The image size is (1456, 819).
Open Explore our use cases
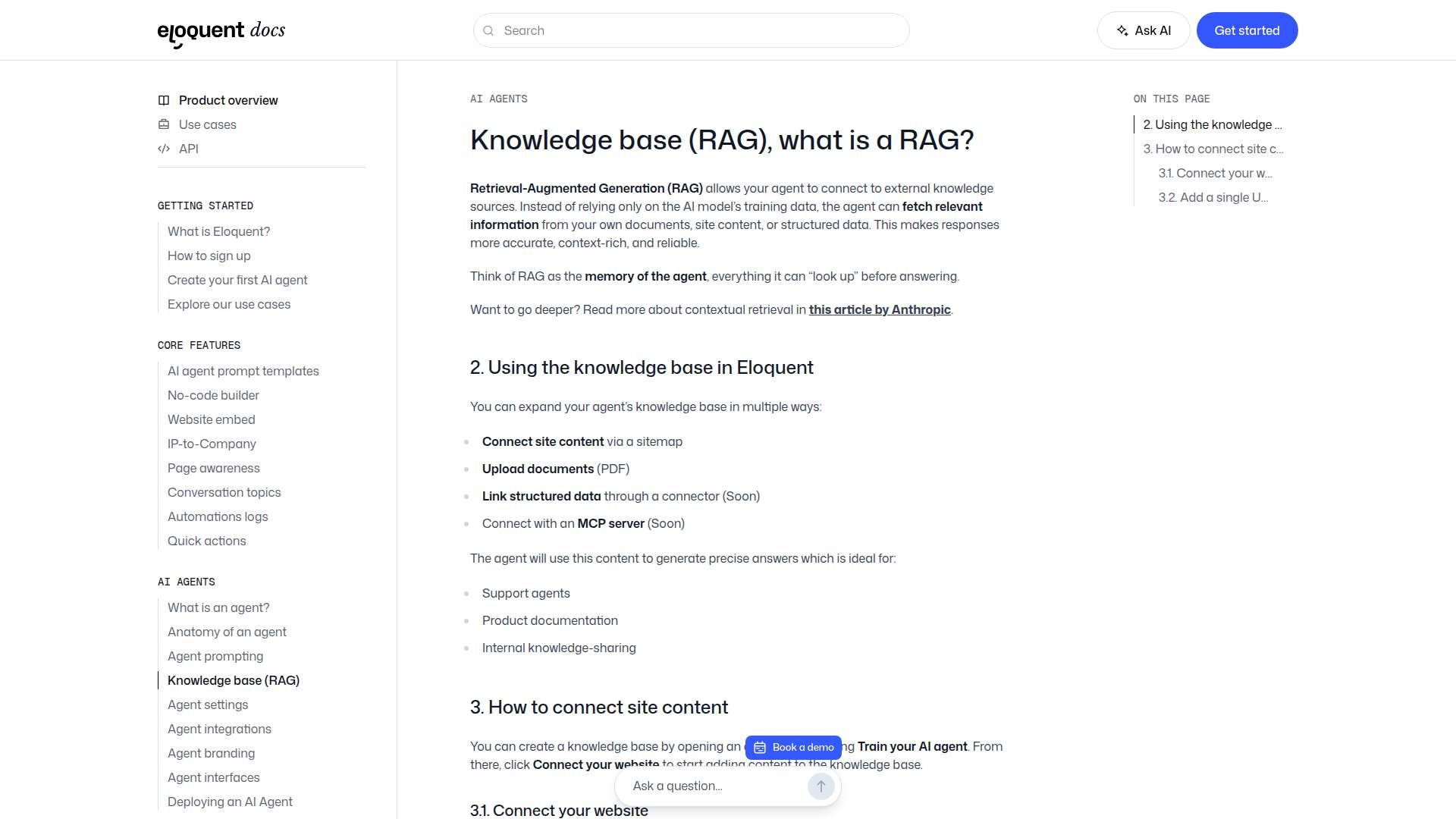pos(229,304)
